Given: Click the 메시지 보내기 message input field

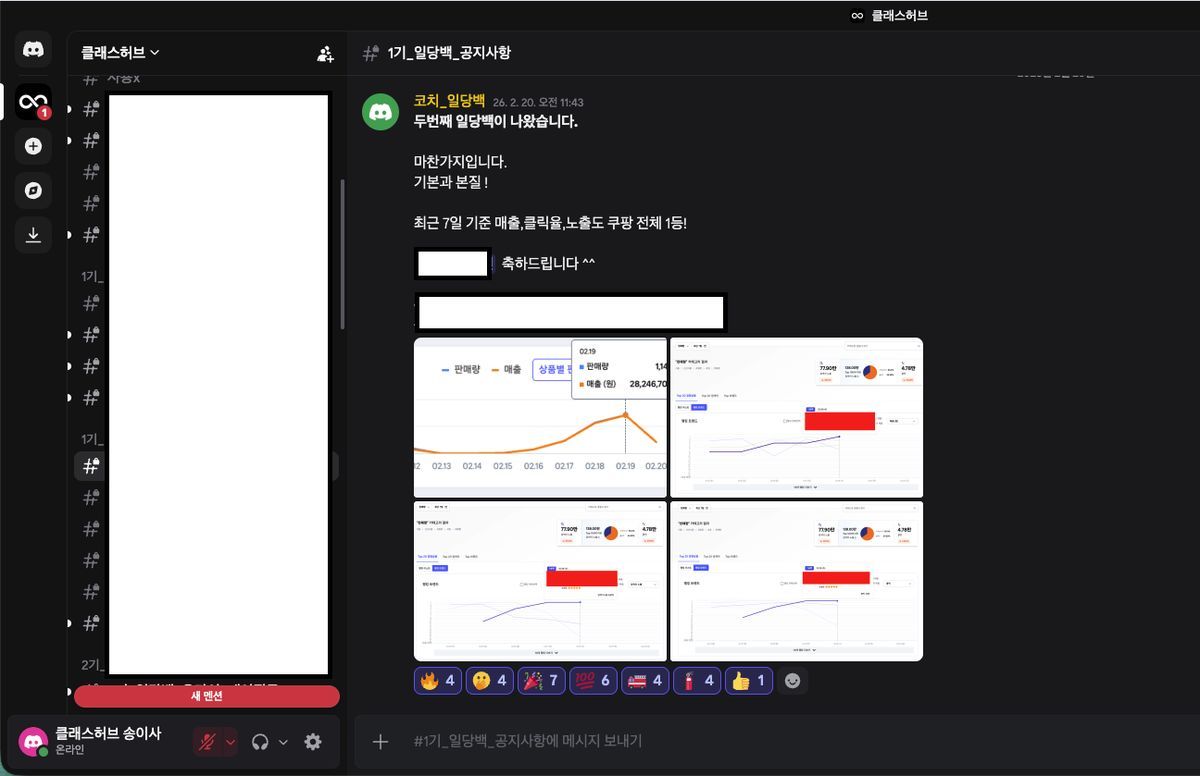Looking at the screenshot, I should point(600,742).
